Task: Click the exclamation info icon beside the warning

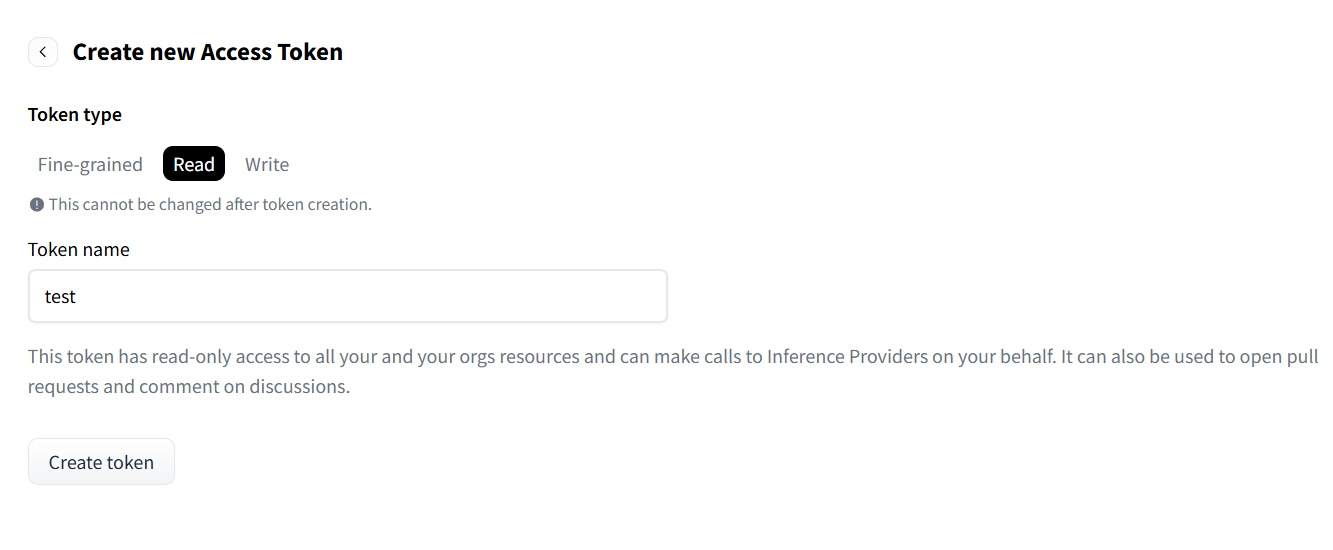Action: 37,204
